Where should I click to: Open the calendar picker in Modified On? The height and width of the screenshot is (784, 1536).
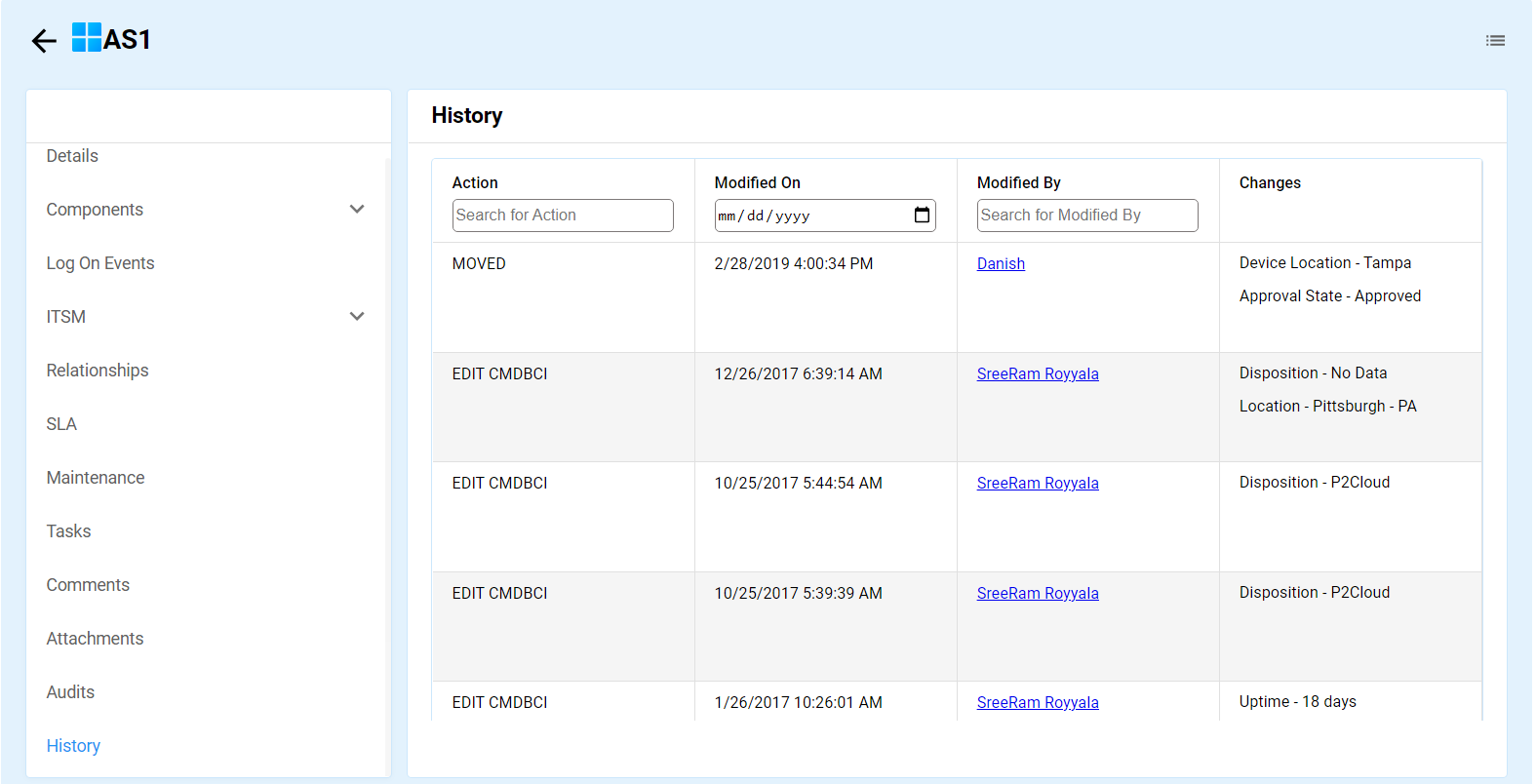pyautogui.click(x=922, y=216)
